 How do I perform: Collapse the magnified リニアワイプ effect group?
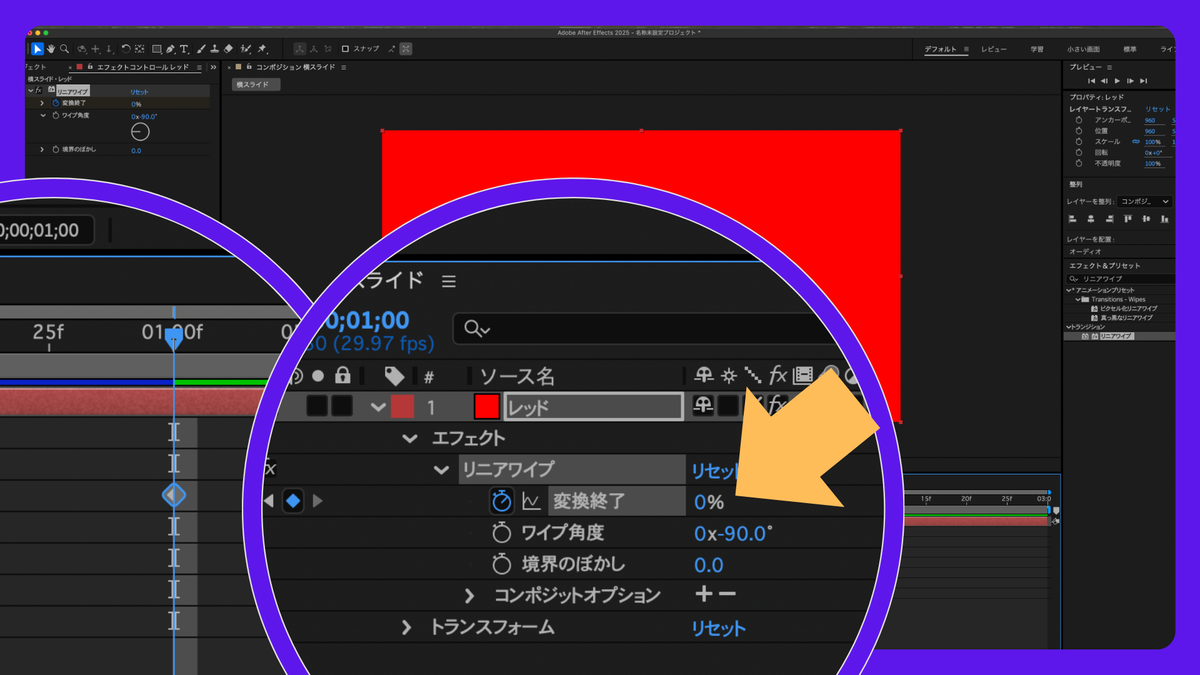tap(441, 469)
